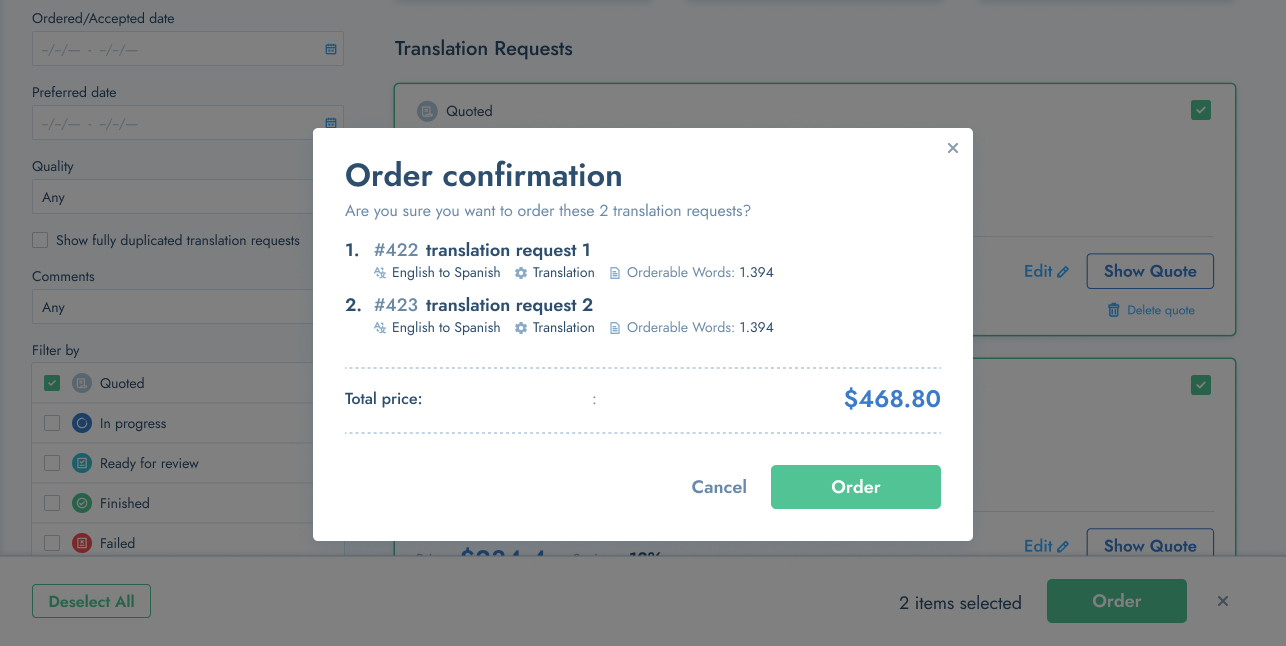
Task: Uncheck the Quoted filter checkbox
Action: pyautogui.click(x=52, y=383)
